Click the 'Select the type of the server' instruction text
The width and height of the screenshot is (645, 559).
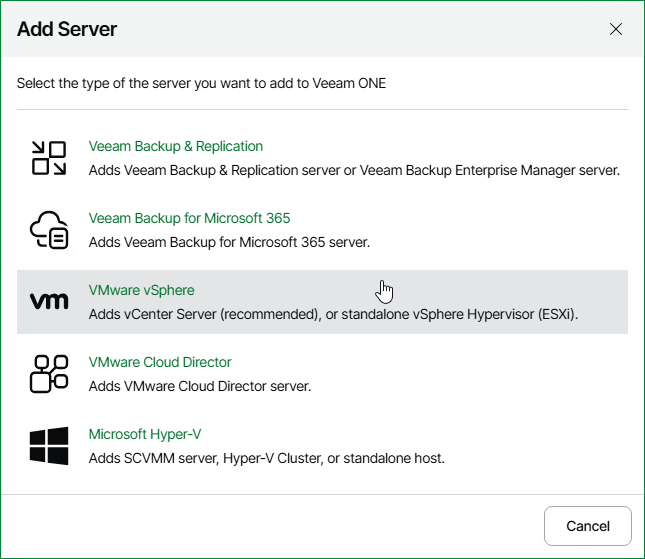point(201,84)
